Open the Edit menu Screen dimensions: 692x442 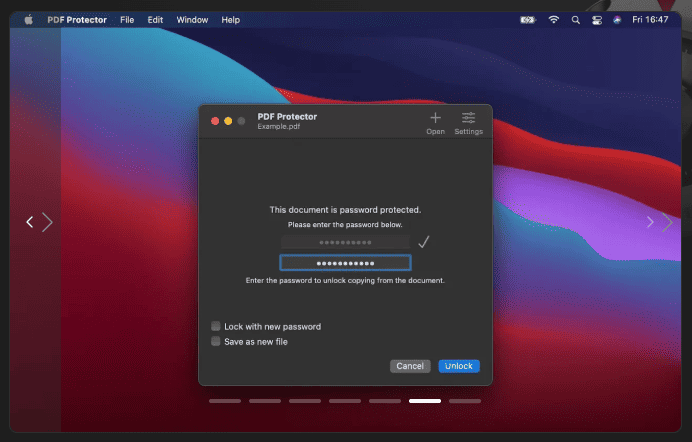tap(155, 20)
